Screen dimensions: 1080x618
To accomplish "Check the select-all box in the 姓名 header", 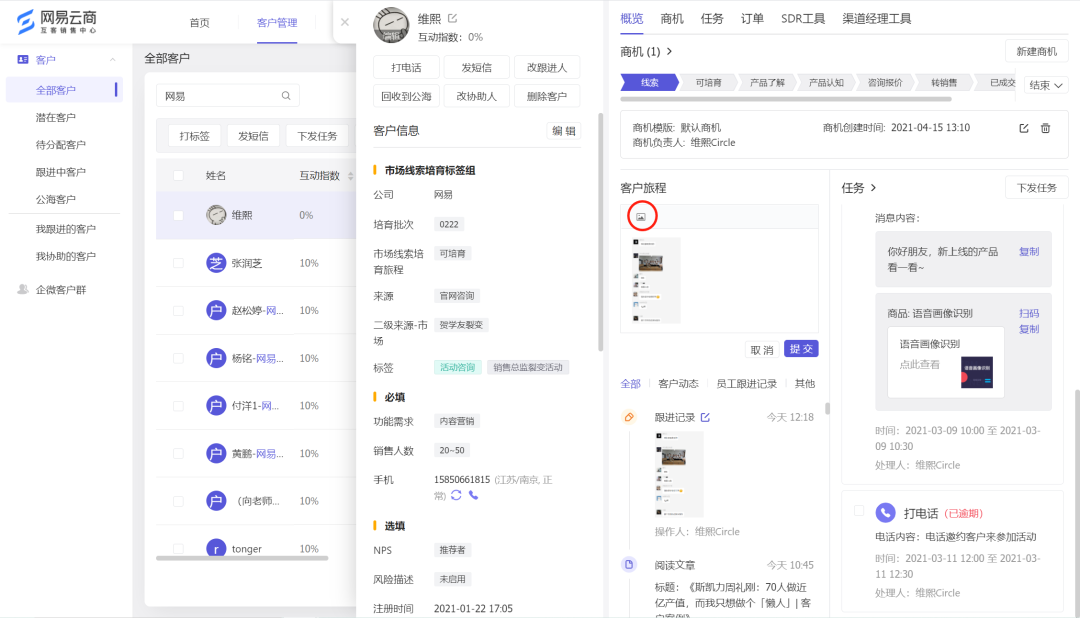I will [178, 176].
